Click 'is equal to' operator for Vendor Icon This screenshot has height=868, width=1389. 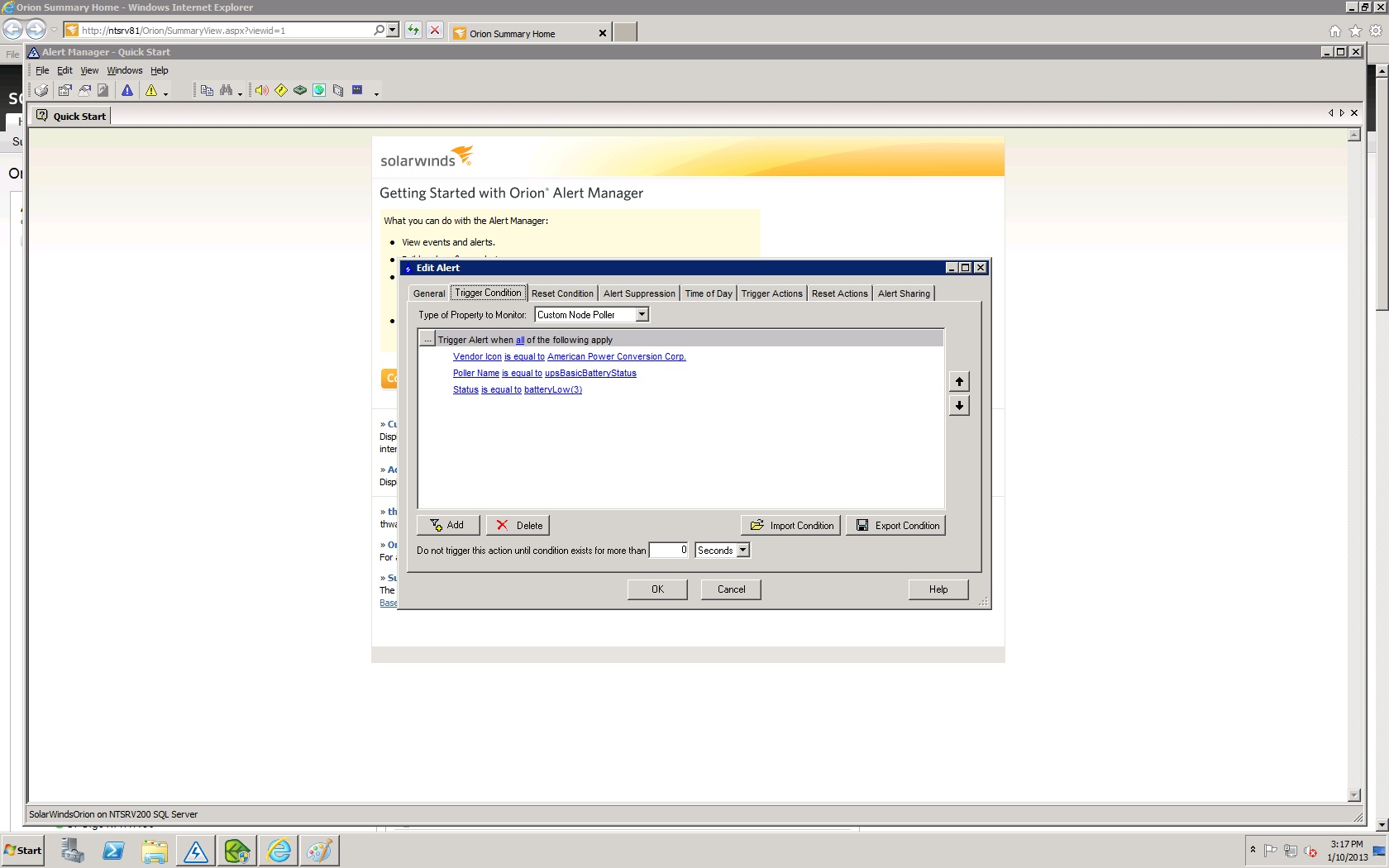pyautogui.click(x=524, y=356)
